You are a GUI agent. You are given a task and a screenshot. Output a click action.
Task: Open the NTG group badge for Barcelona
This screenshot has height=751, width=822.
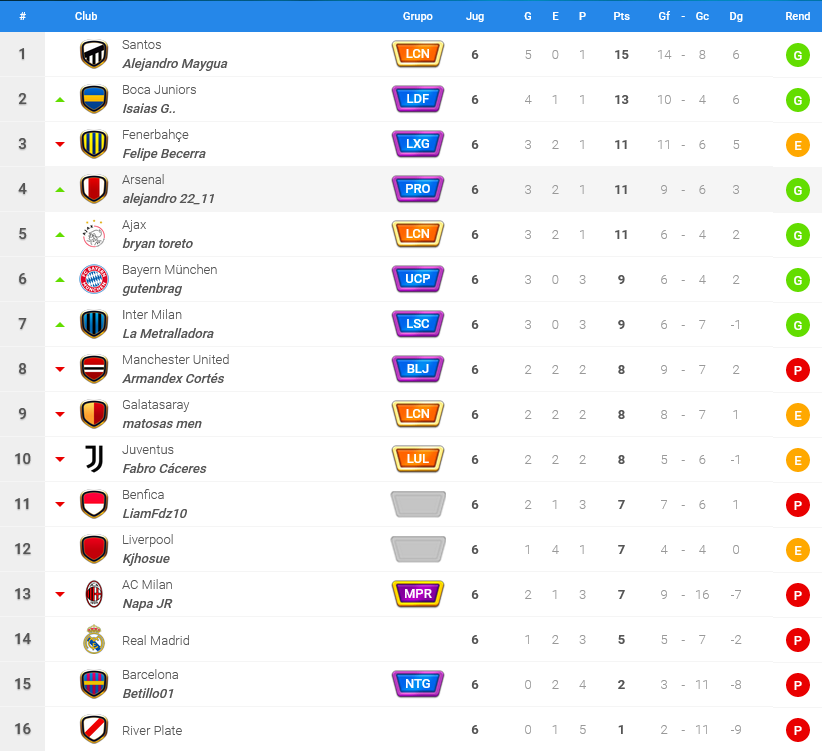pyautogui.click(x=418, y=684)
